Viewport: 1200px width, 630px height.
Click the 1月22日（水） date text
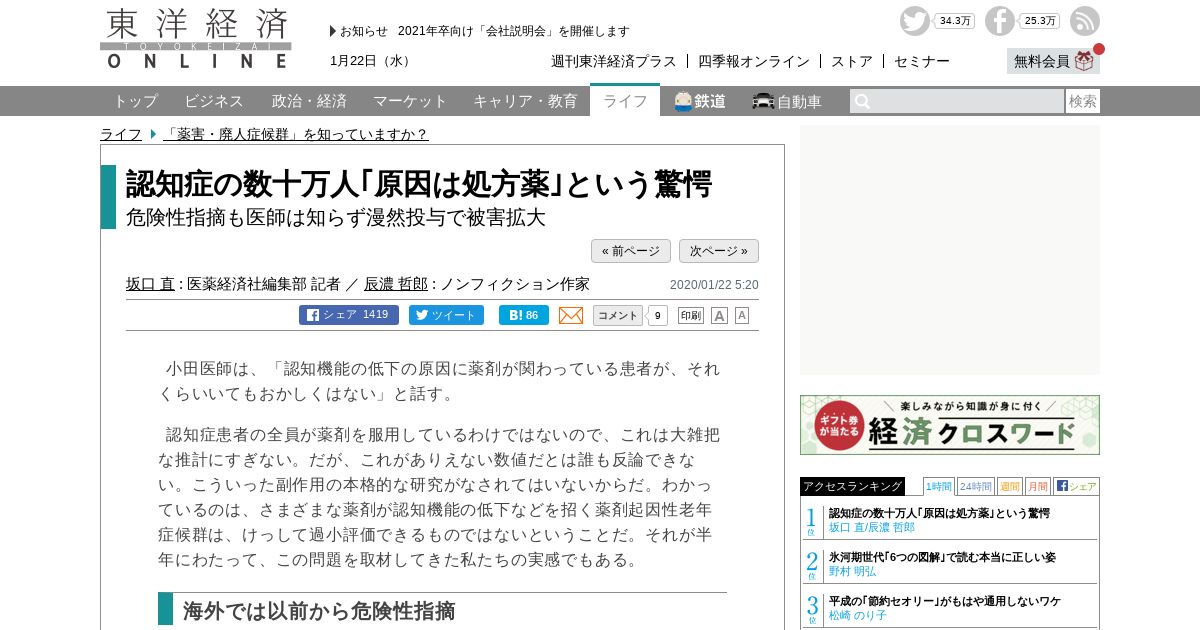(372, 61)
